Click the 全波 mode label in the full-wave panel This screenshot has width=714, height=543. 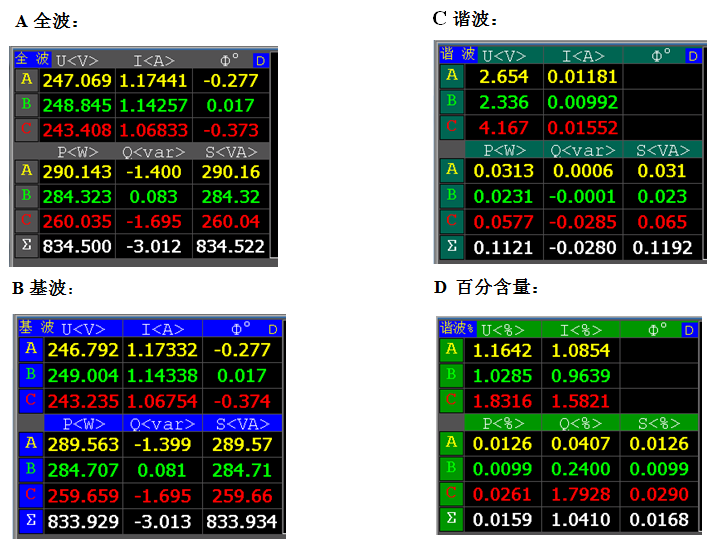[31, 59]
